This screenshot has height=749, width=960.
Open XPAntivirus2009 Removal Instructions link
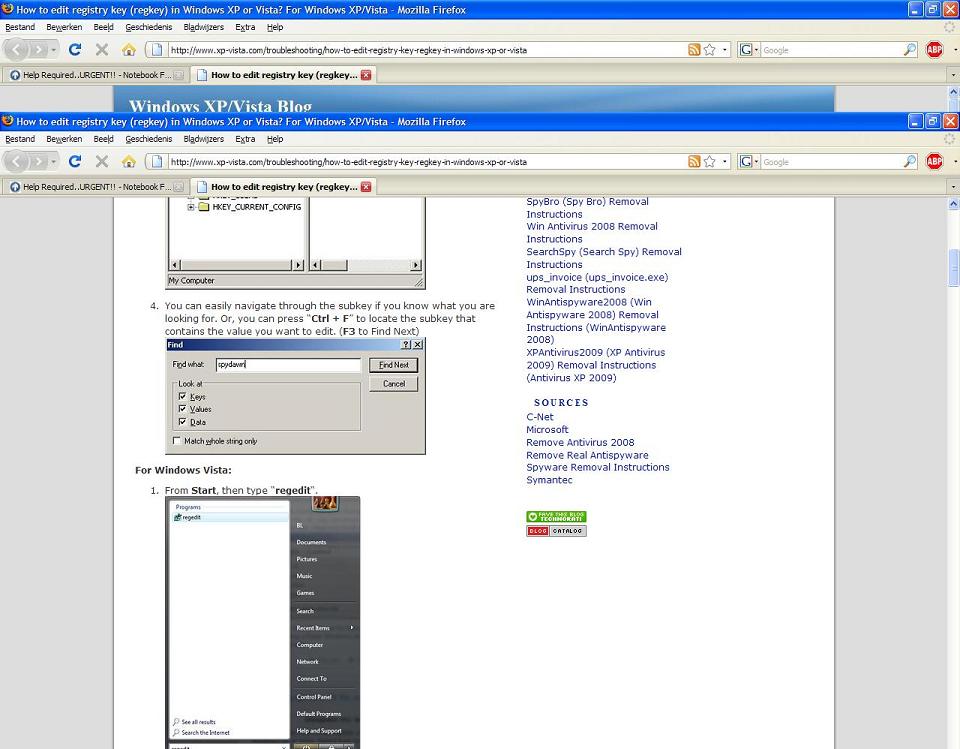[596, 365]
